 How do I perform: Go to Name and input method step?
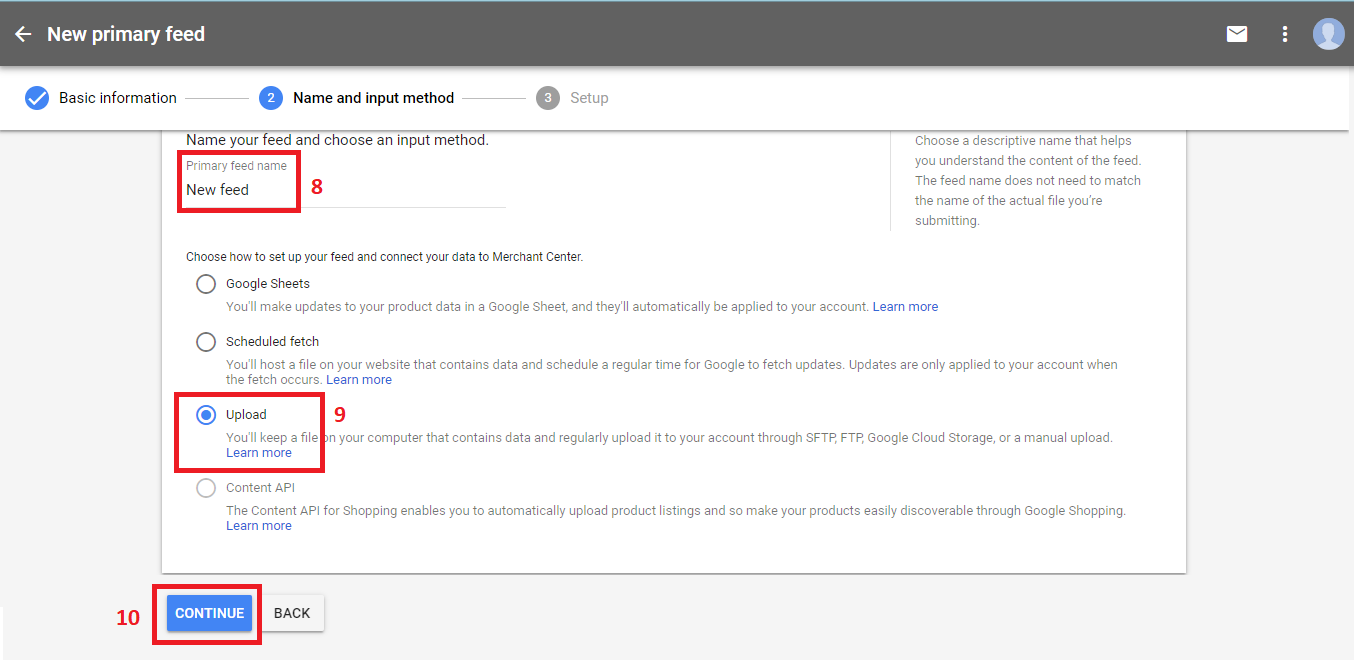click(x=373, y=98)
